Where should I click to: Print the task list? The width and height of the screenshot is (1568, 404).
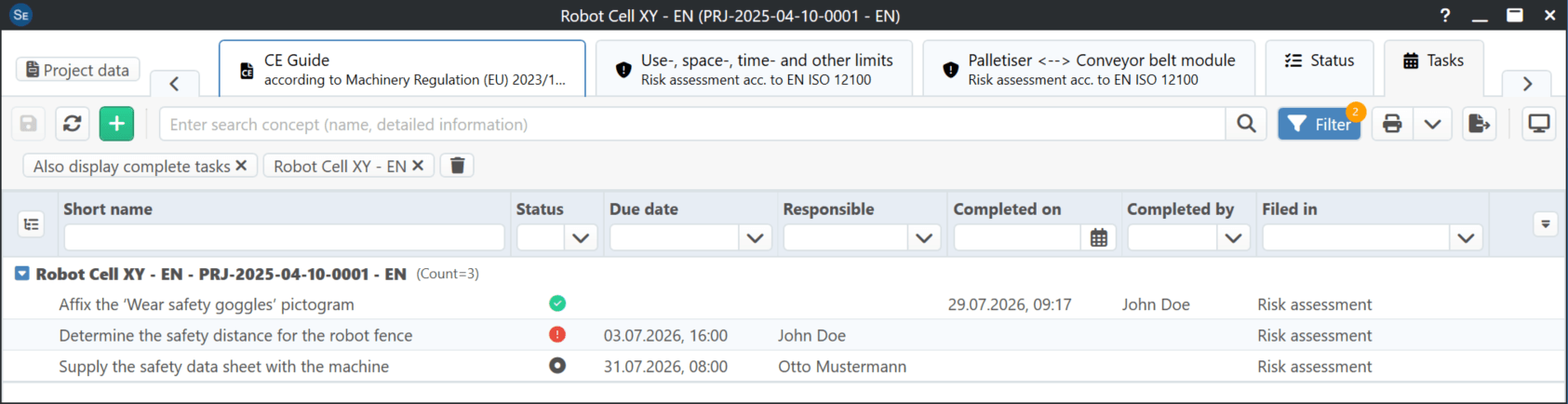coord(1392,124)
